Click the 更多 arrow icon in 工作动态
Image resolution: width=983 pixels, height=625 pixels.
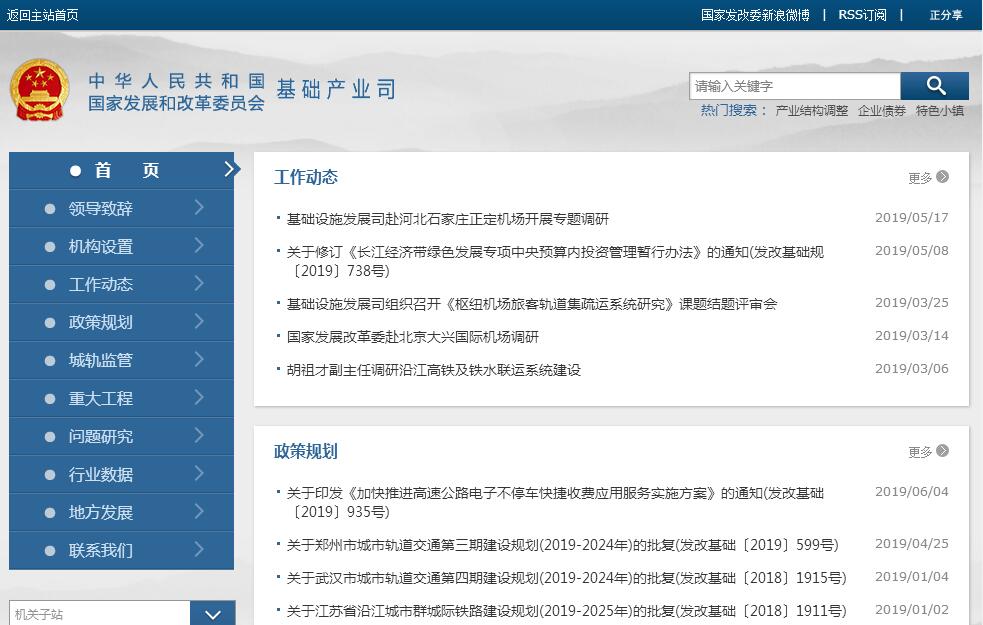point(942,177)
